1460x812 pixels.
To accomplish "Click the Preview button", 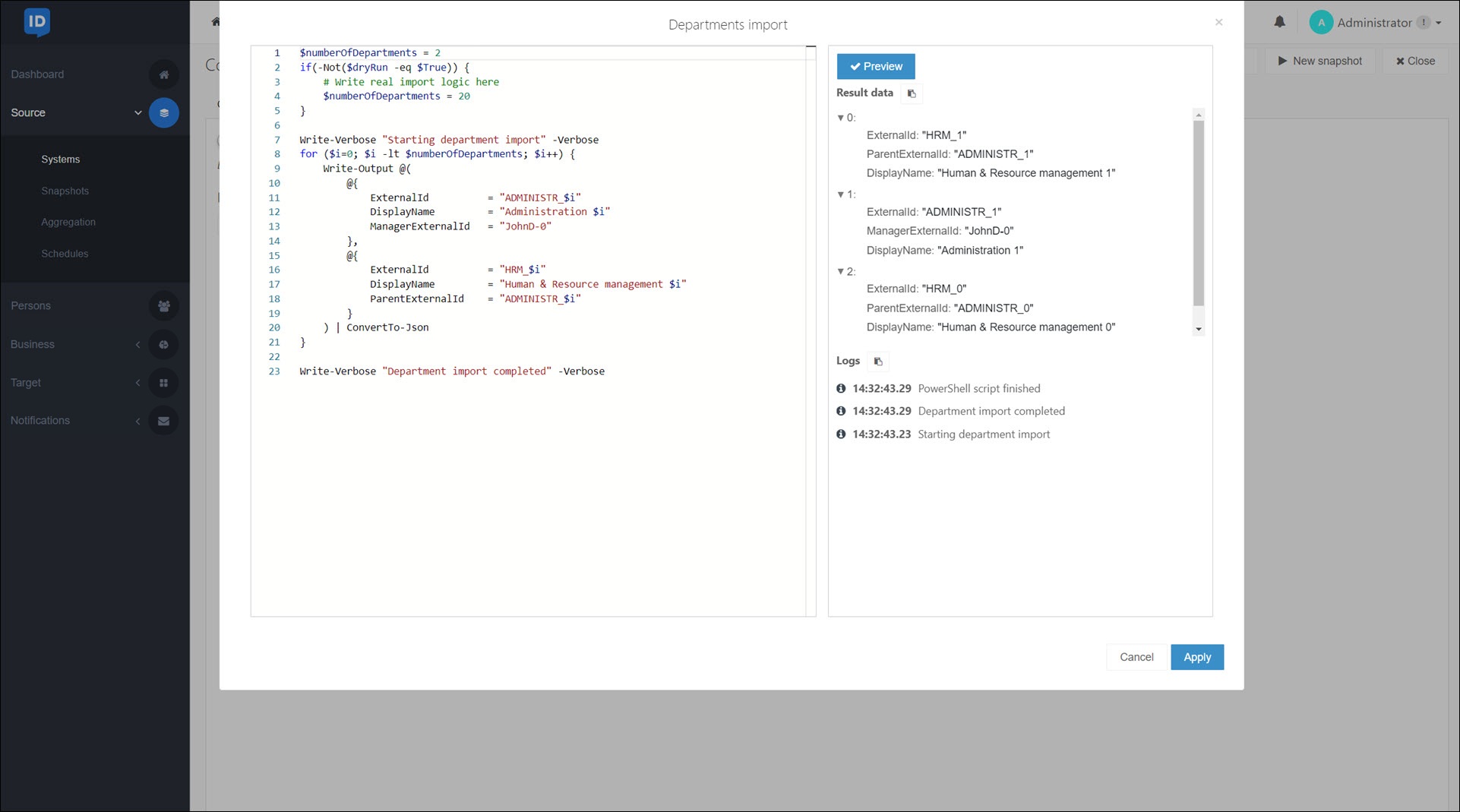I will 876,66.
